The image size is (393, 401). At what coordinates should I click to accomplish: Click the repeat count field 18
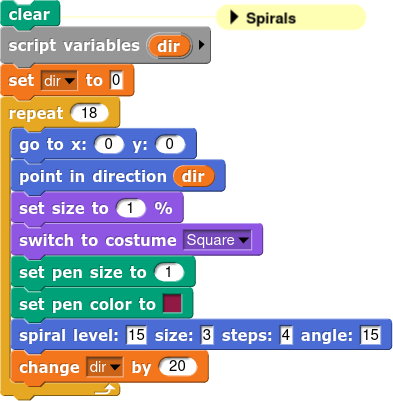pos(89,113)
